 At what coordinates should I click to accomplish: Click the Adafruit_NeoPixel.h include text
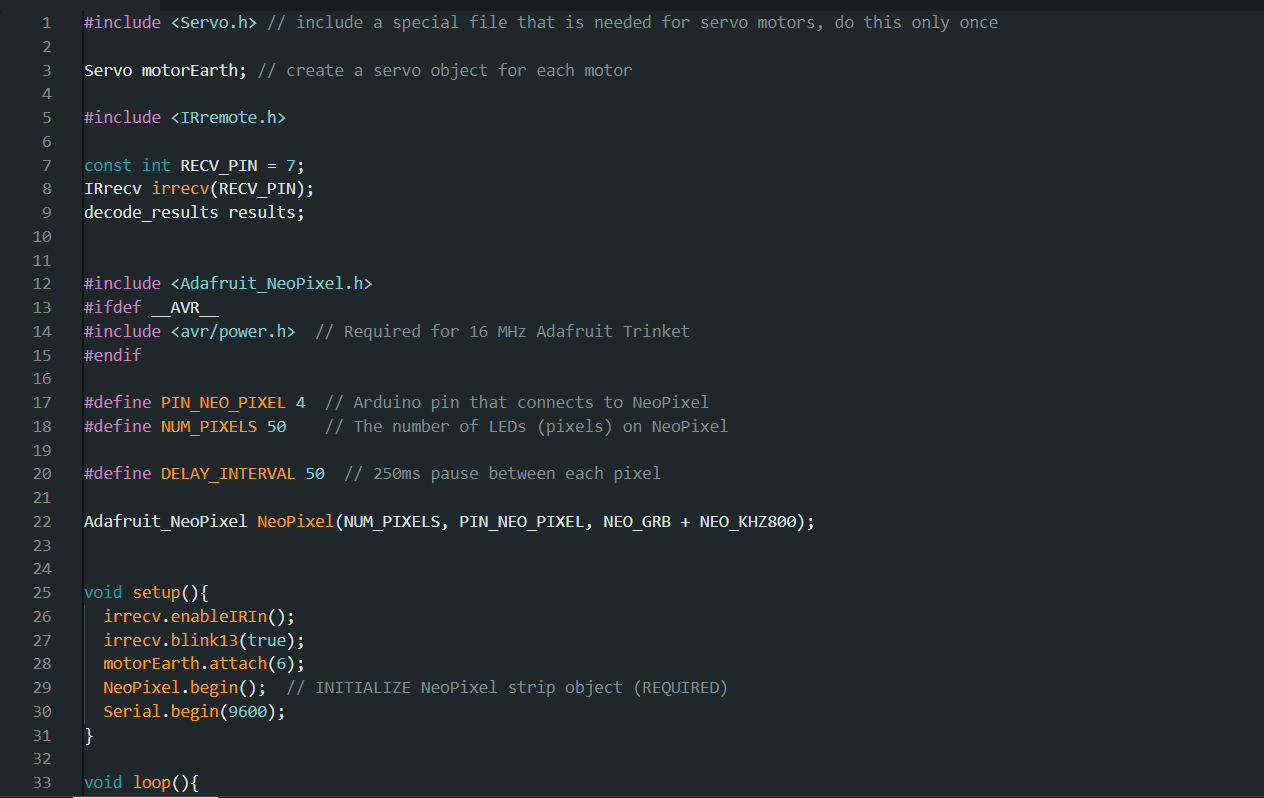click(x=271, y=284)
